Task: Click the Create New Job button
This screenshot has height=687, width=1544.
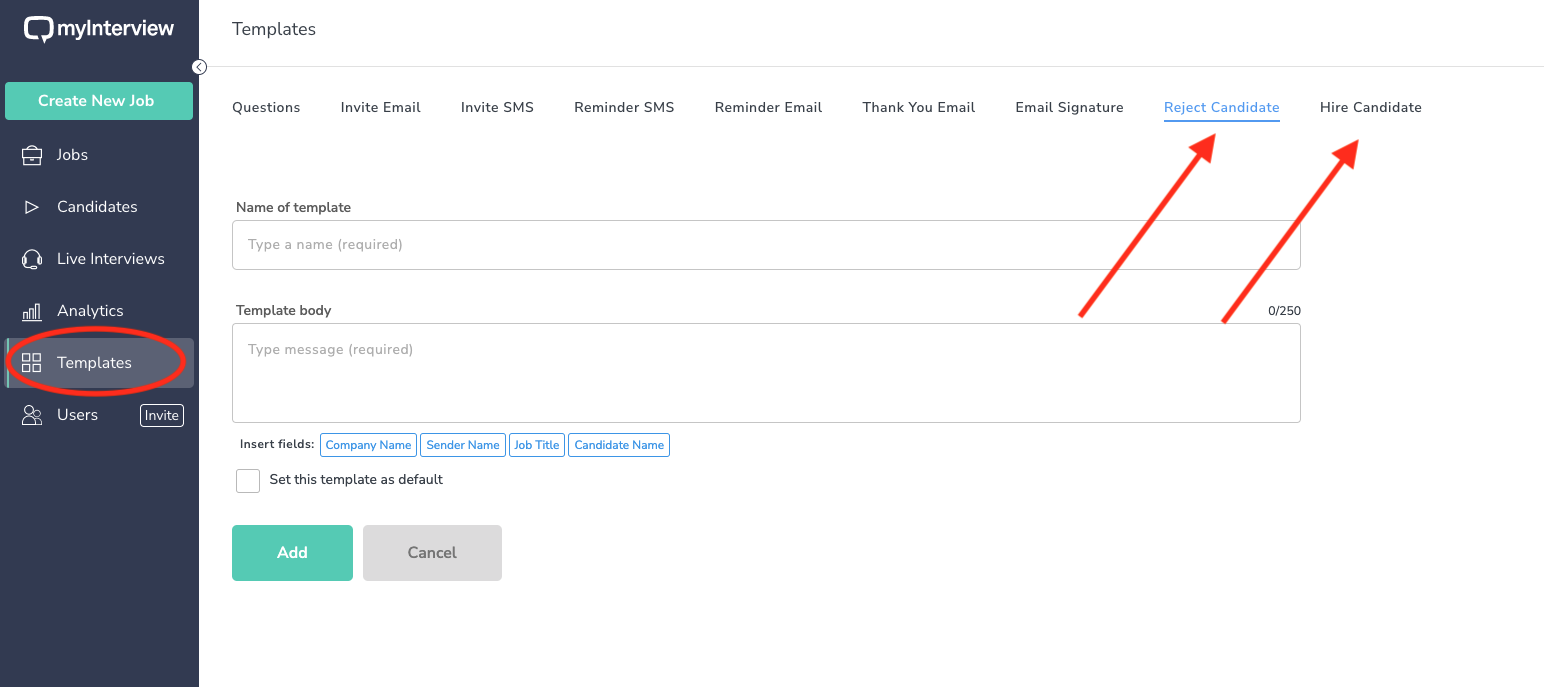Action: tap(98, 101)
